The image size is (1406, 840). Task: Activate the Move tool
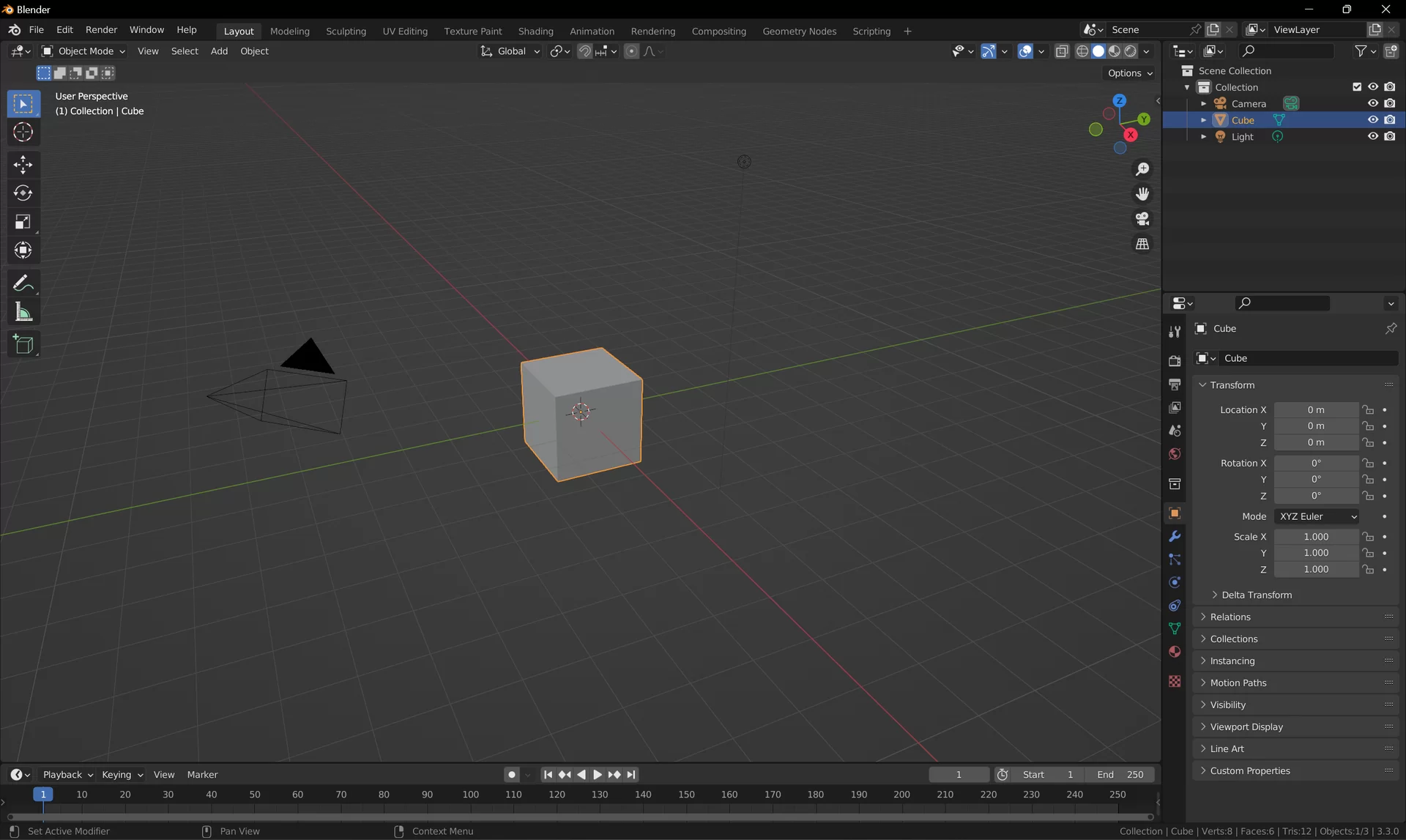click(x=23, y=165)
